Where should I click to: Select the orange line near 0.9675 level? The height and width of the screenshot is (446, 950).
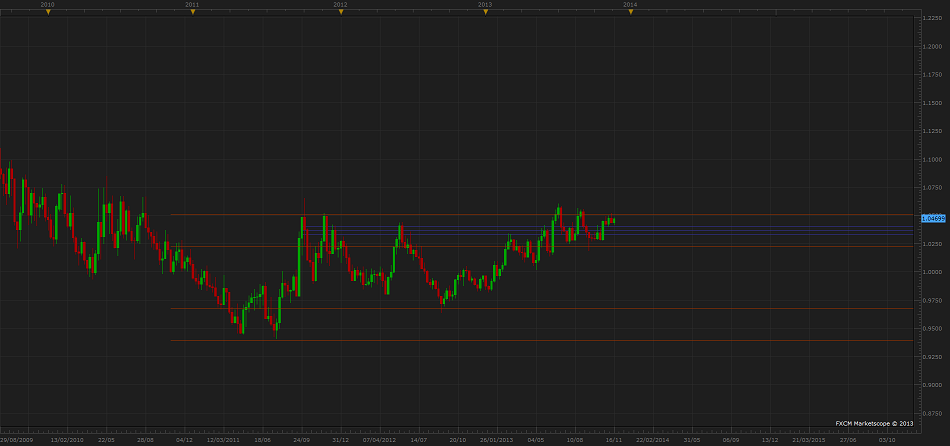540,308
